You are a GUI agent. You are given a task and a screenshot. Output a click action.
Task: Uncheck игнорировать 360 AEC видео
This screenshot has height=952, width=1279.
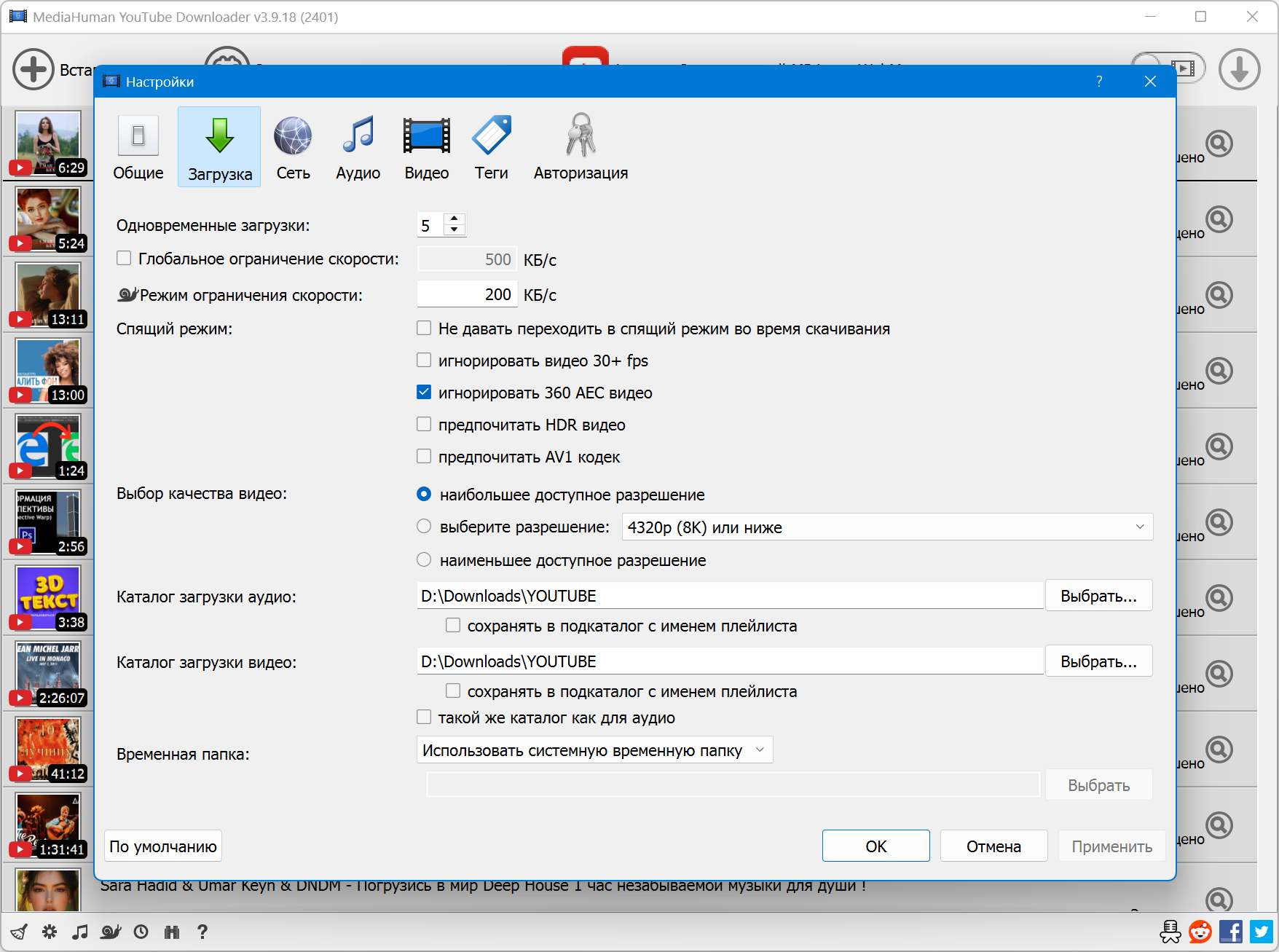[424, 393]
